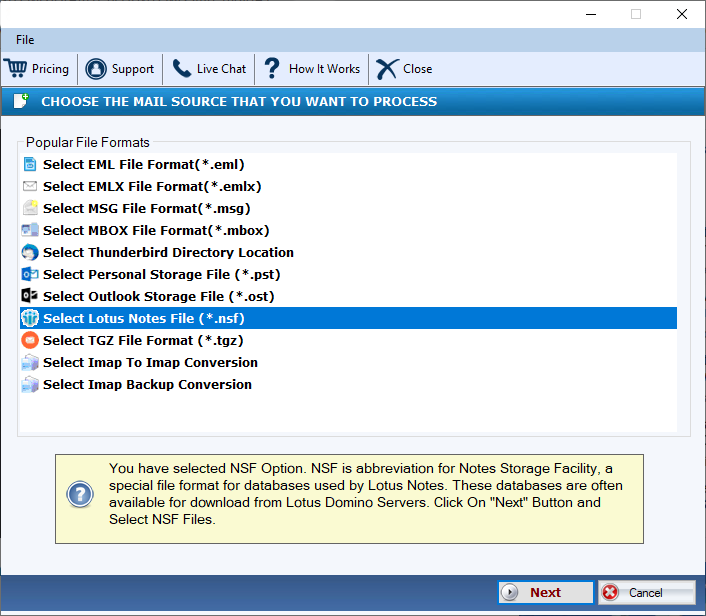Viewport: 706px width, 616px height.
Task: Click the EMLX envelope icon
Action: (30, 186)
